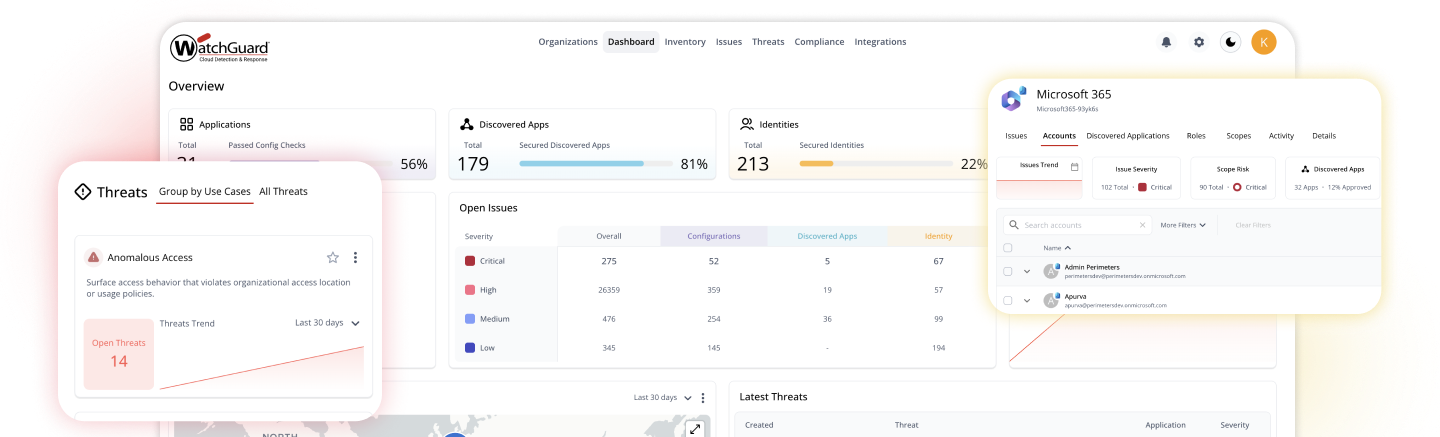Click the Low severity blue swatch

[x=470, y=348]
